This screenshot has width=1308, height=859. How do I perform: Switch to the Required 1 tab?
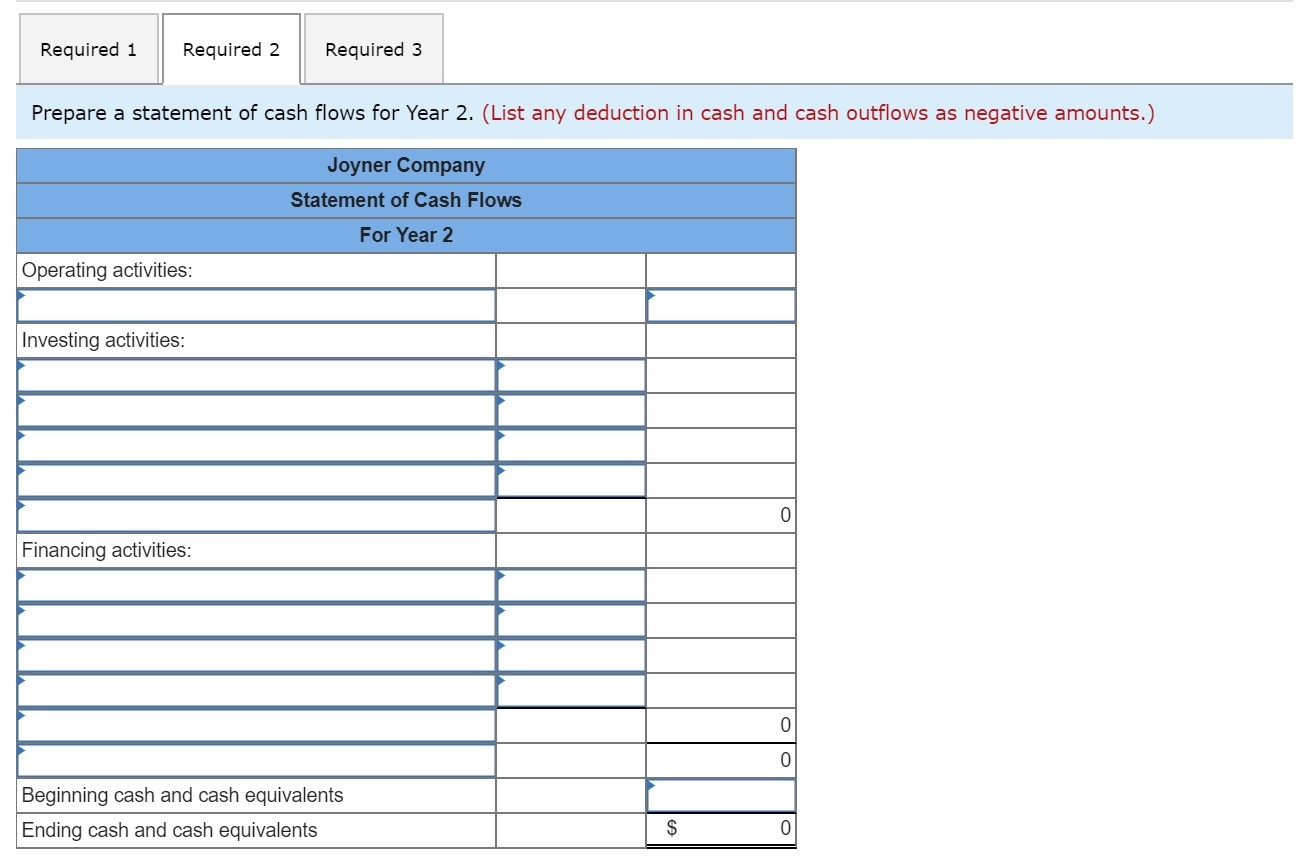click(88, 48)
